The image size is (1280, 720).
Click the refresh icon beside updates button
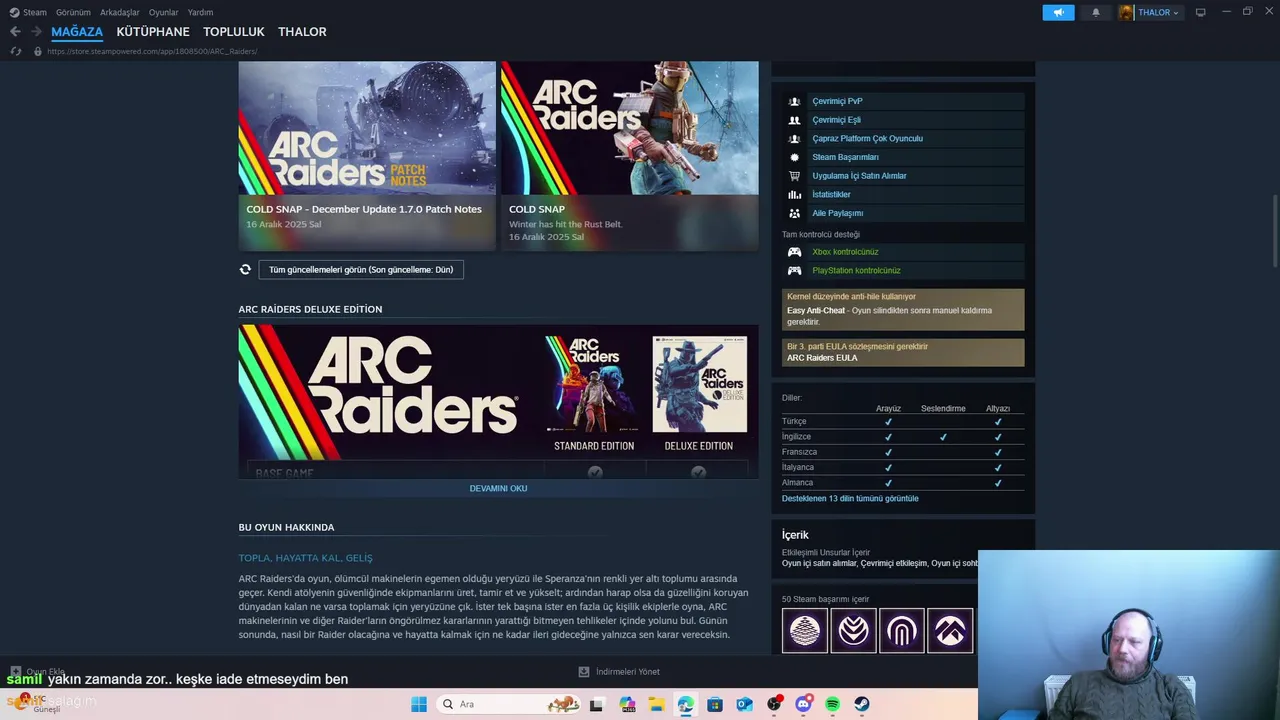coord(245,270)
